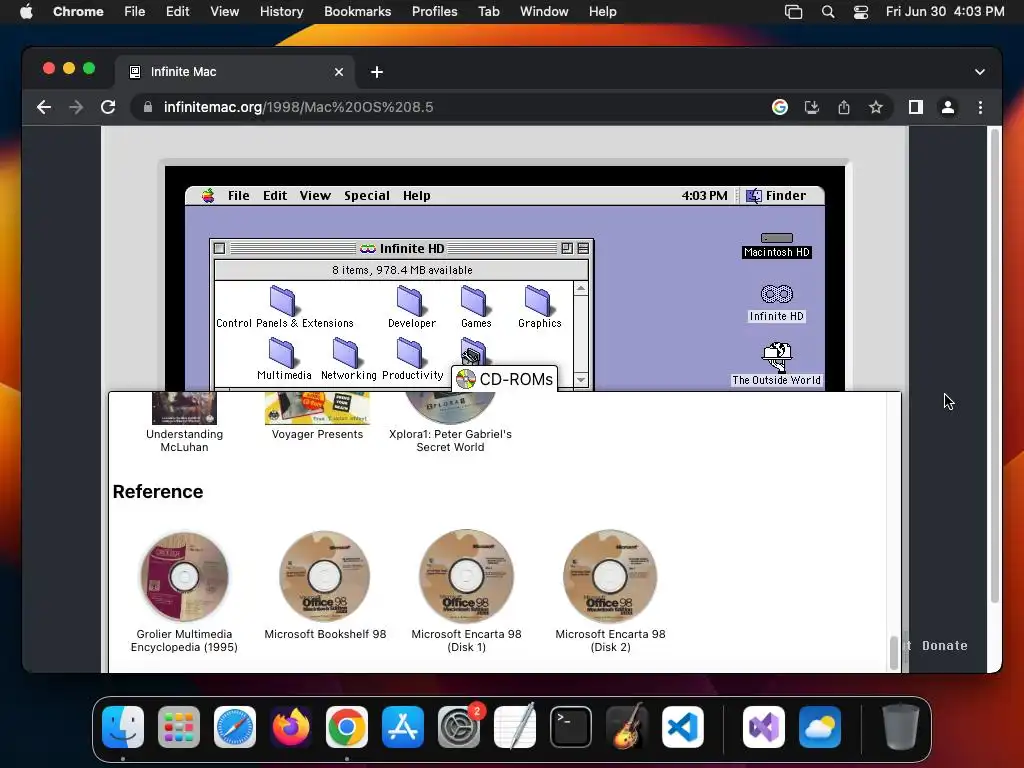This screenshot has height=768, width=1024.
Task: Open the tab search dropdown arrow
Action: (x=980, y=72)
